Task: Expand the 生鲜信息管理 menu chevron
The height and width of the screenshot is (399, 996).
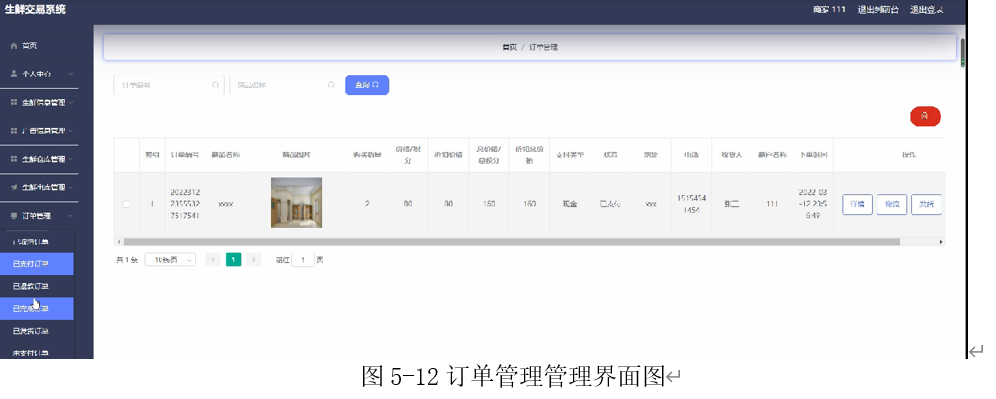Action: [71, 102]
